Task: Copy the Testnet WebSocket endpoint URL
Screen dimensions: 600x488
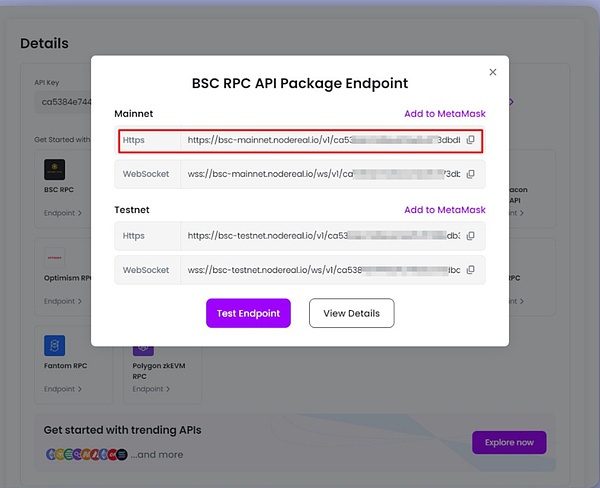Action: click(470, 270)
